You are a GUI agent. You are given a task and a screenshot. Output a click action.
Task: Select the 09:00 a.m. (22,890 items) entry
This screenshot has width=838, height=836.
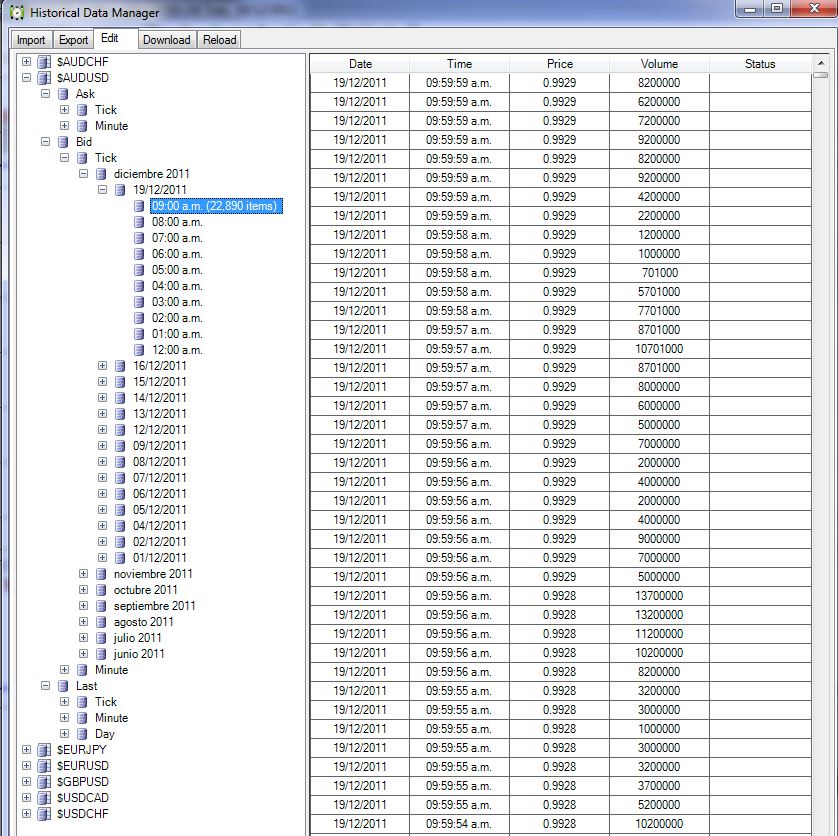[216, 206]
